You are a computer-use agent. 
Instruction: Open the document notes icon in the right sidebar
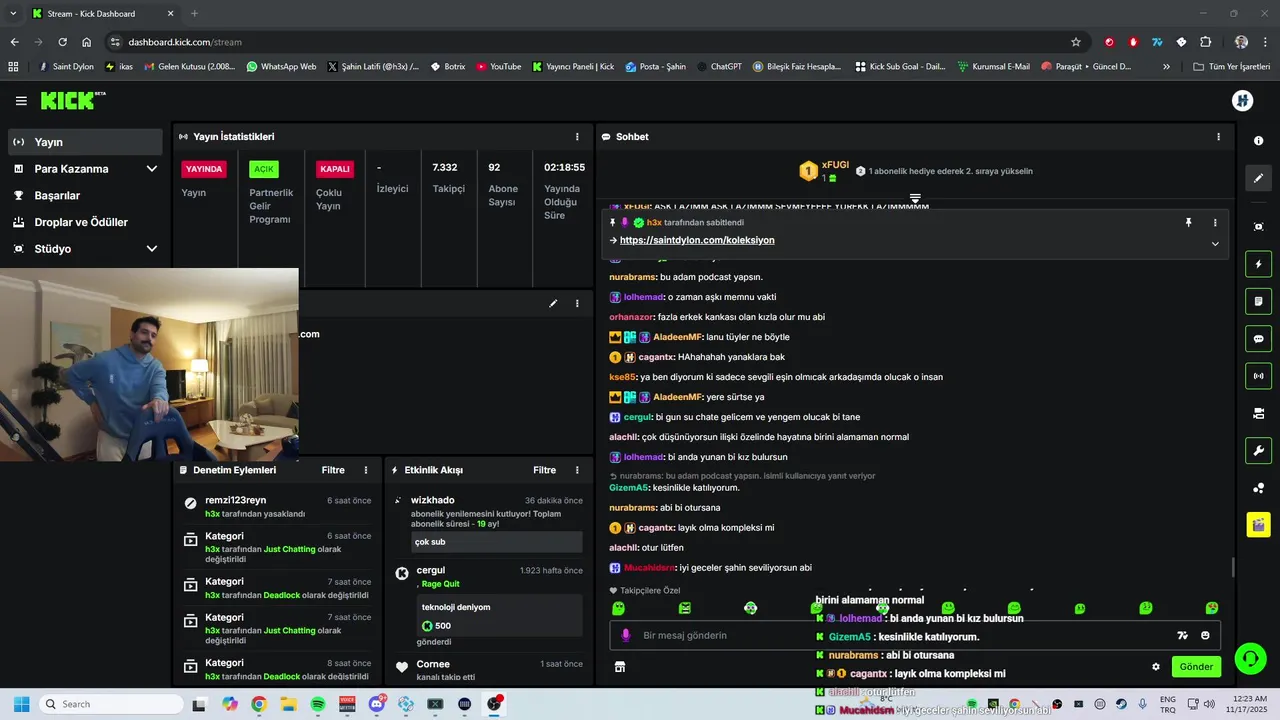pos(1258,301)
